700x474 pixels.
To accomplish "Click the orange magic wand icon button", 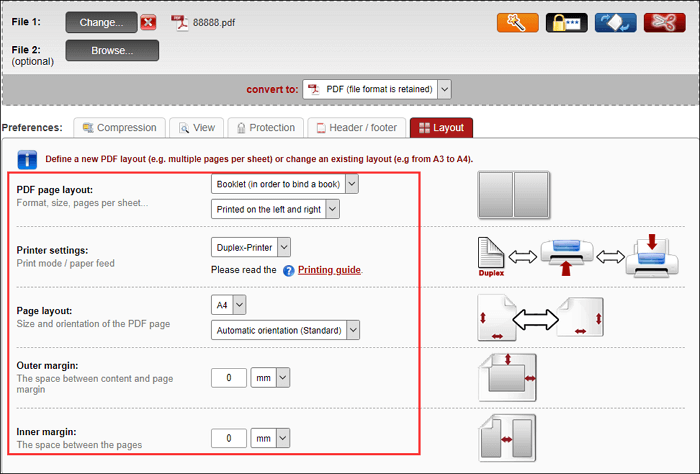I will pos(517,23).
